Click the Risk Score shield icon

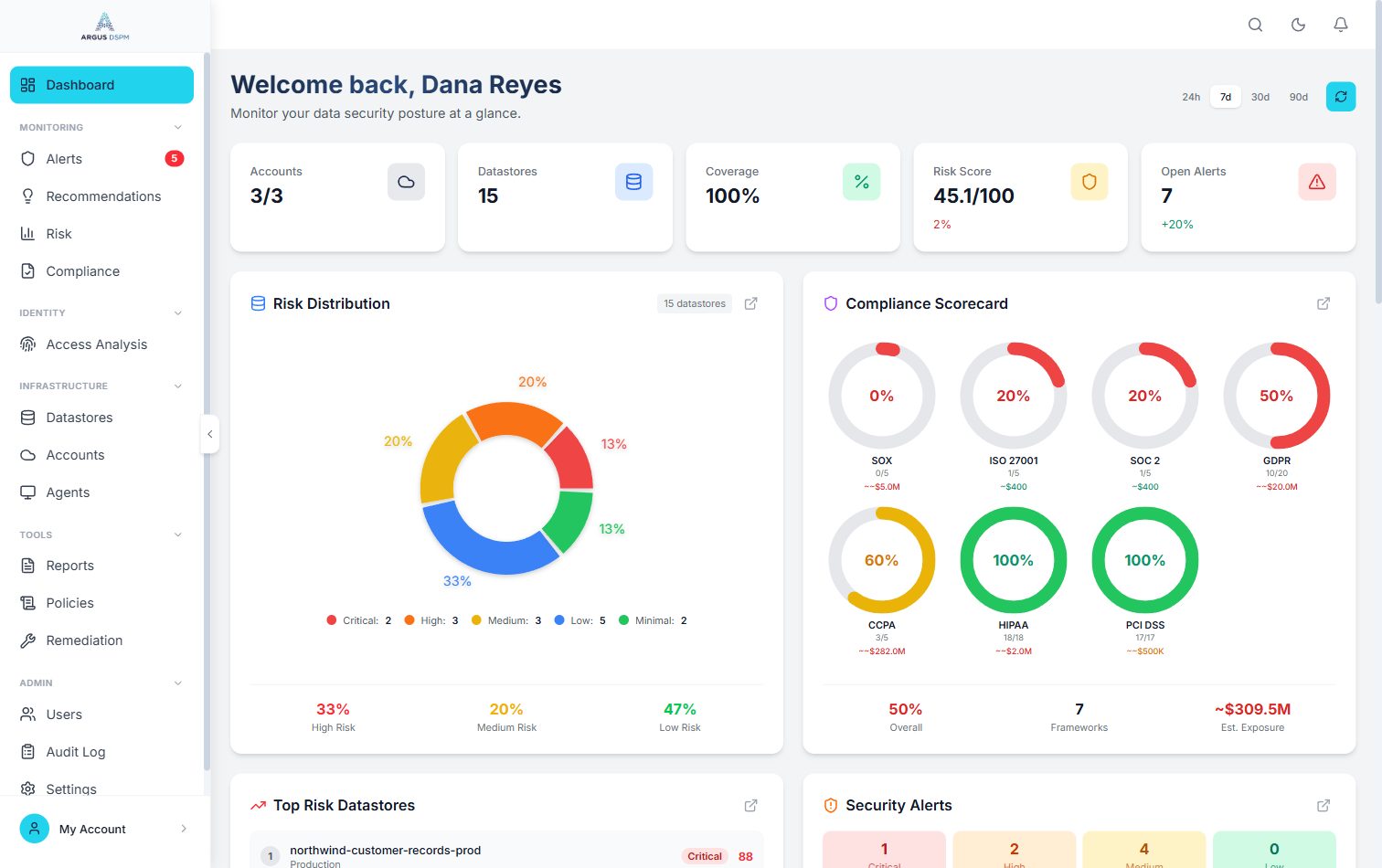1089,182
